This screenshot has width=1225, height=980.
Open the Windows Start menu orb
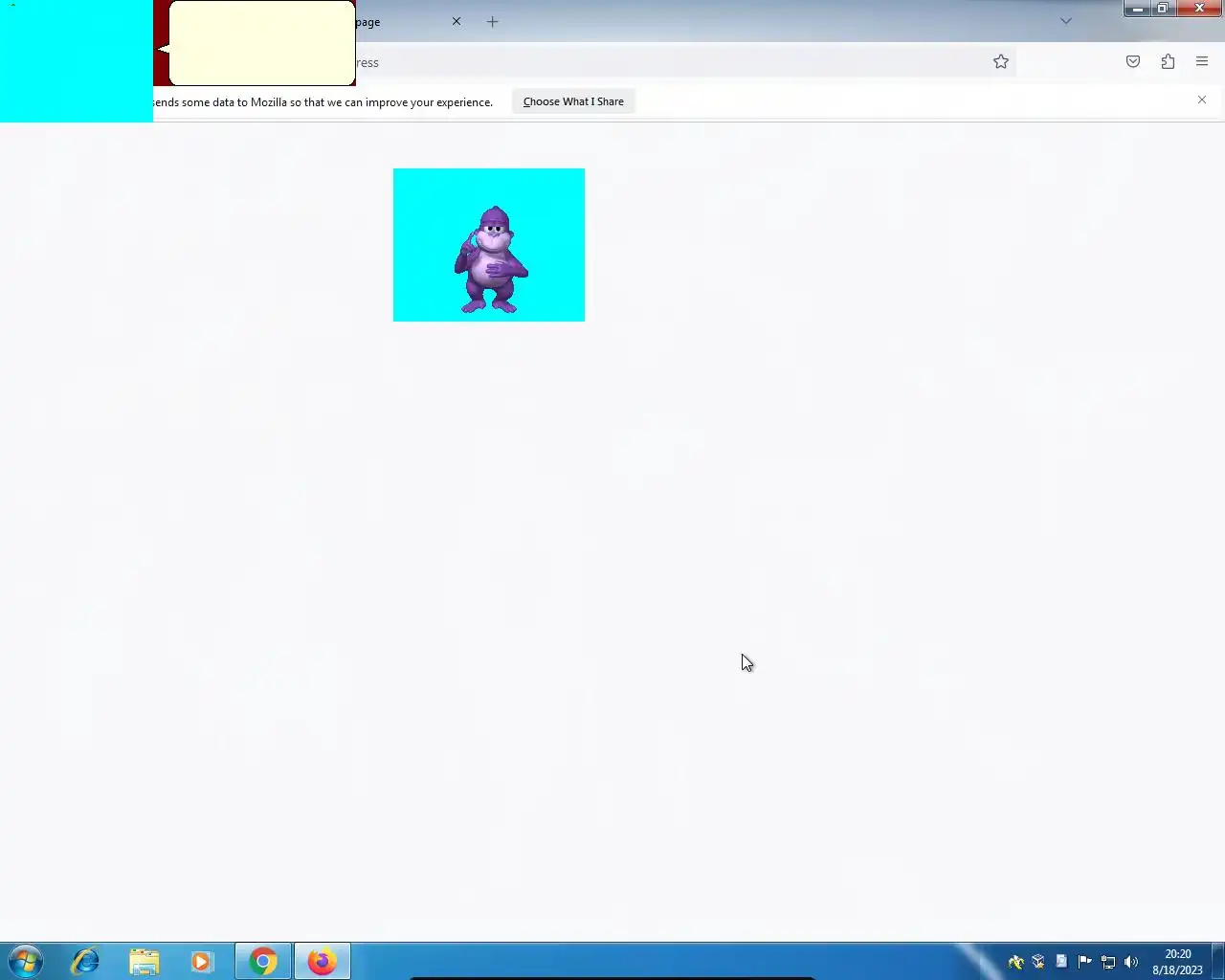26,961
